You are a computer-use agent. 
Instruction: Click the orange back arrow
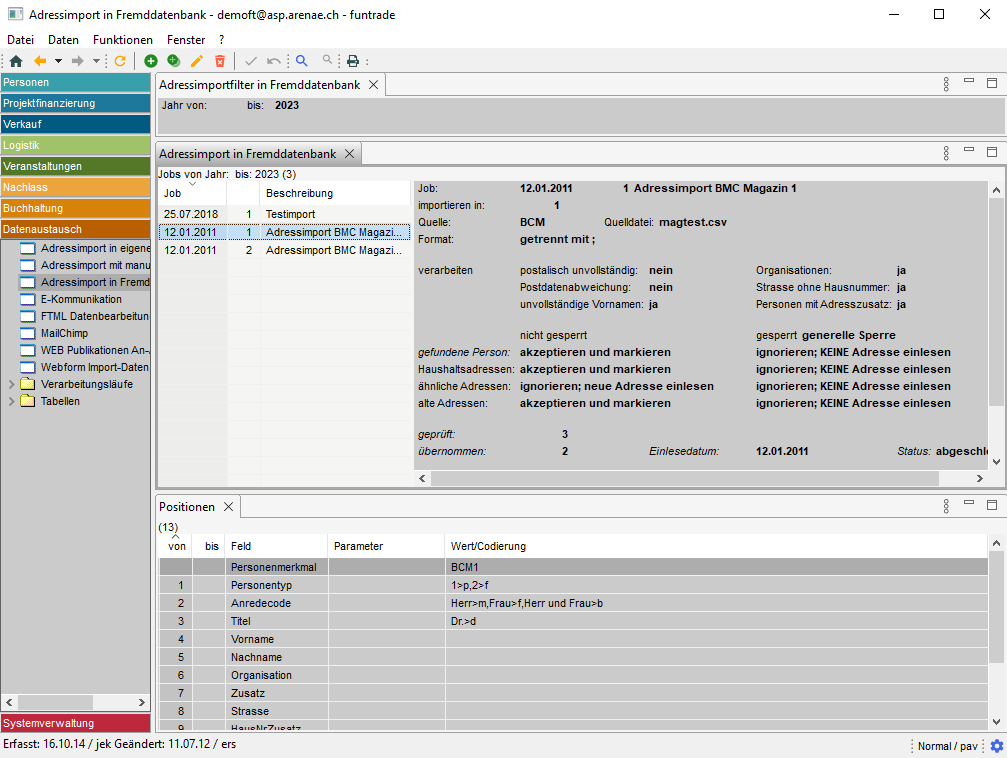point(40,61)
